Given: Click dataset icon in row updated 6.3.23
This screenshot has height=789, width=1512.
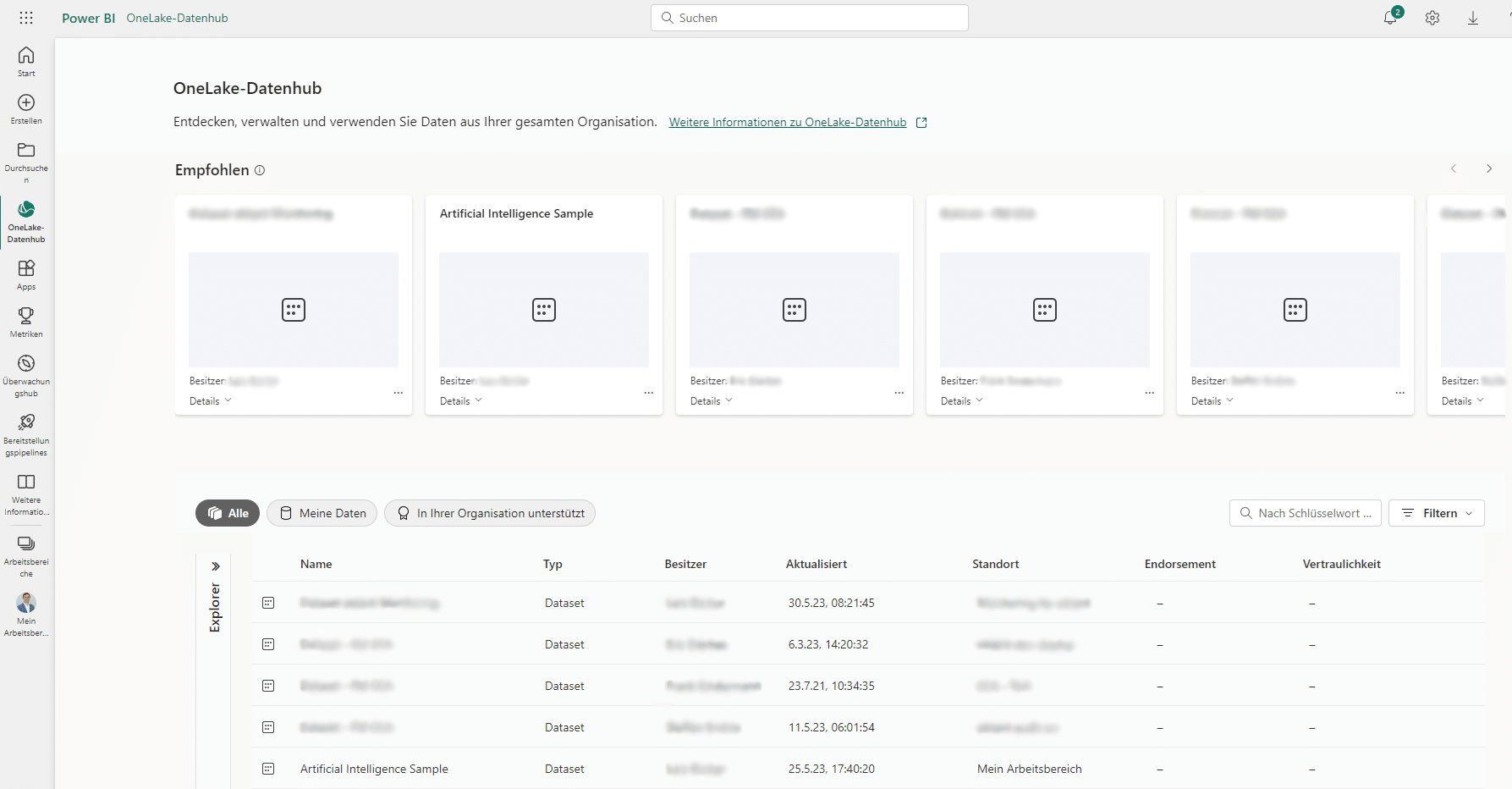Looking at the screenshot, I should (268, 644).
